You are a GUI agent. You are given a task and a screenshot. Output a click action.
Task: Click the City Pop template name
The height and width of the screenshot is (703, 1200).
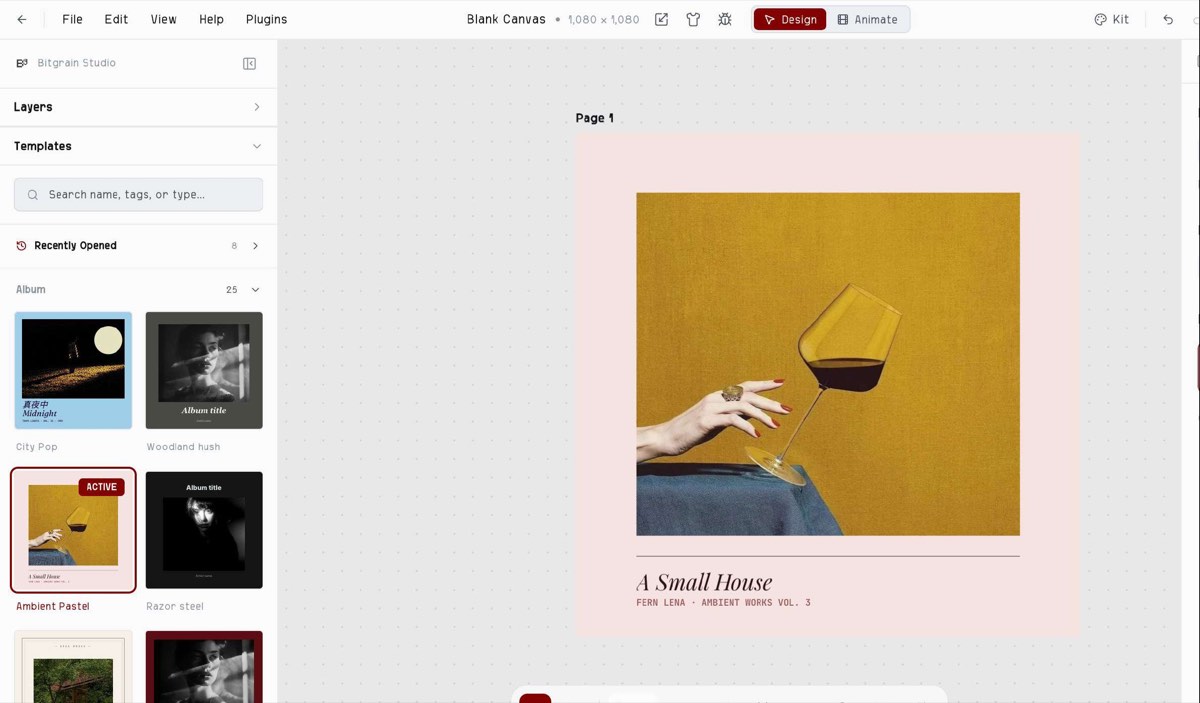tap(37, 447)
